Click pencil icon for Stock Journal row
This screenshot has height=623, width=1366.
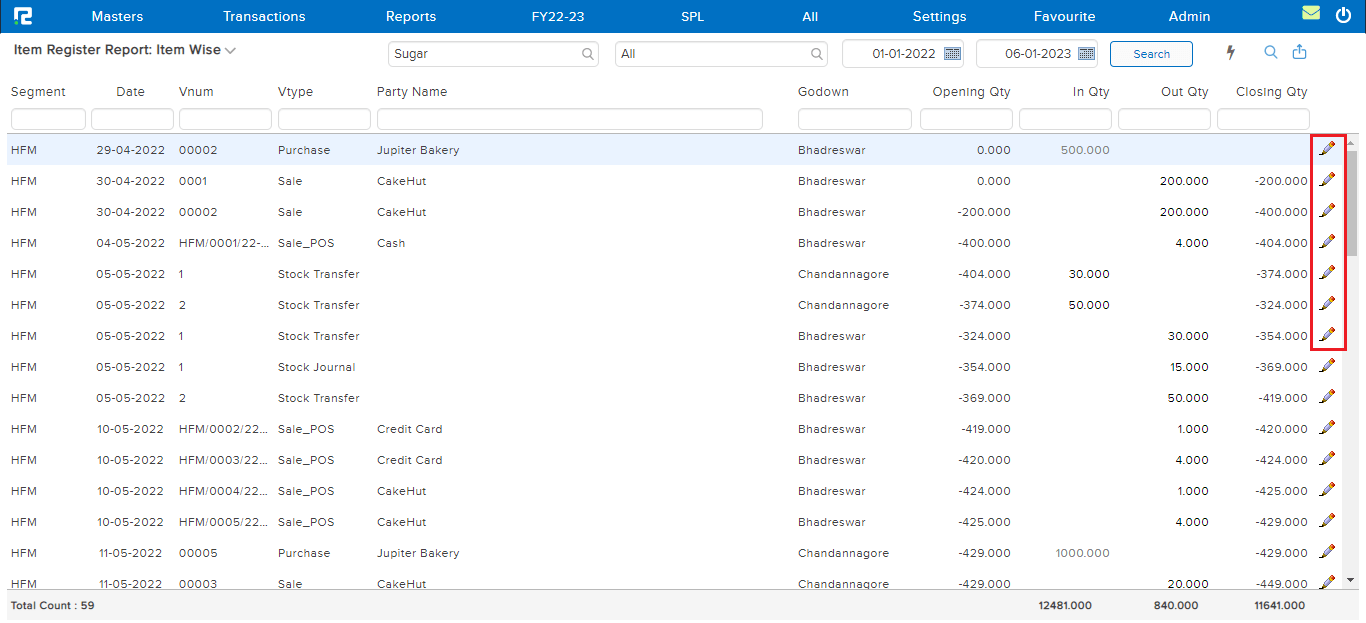[x=1327, y=366]
